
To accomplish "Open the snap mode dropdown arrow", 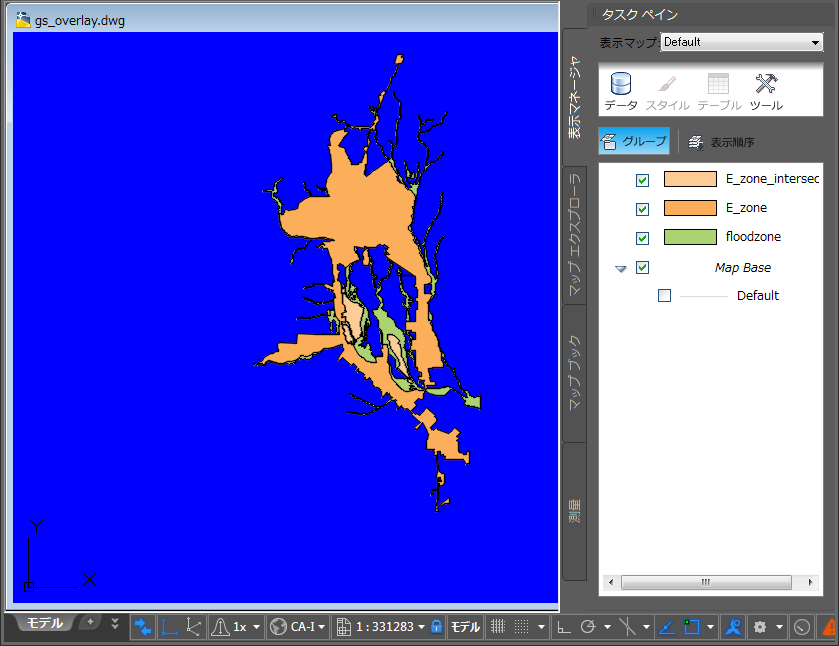I will click(x=541, y=627).
